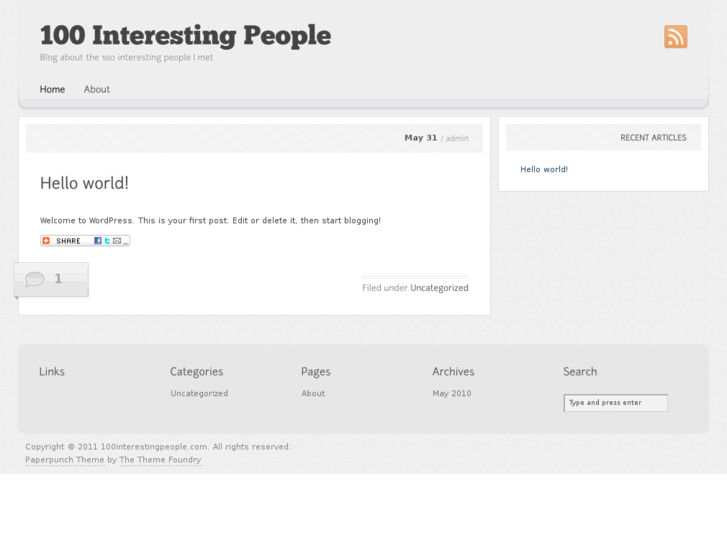Screen dimensions: 727x545
Task: Click the comment speech bubble icon
Action: 35,279
